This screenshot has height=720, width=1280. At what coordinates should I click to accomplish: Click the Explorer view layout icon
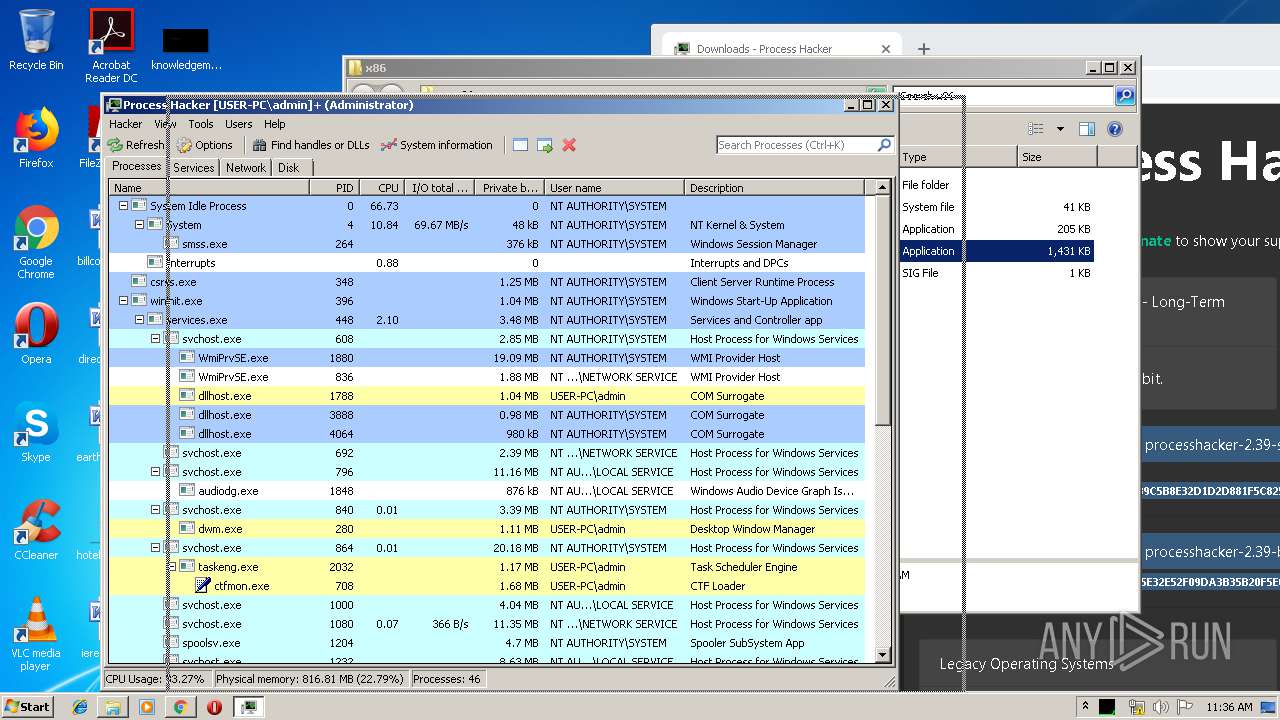click(1036, 129)
